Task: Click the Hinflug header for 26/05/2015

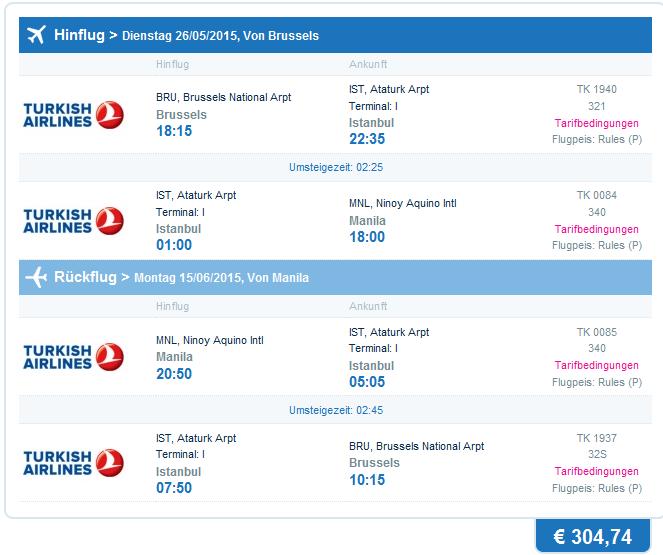Action: pos(335,35)
